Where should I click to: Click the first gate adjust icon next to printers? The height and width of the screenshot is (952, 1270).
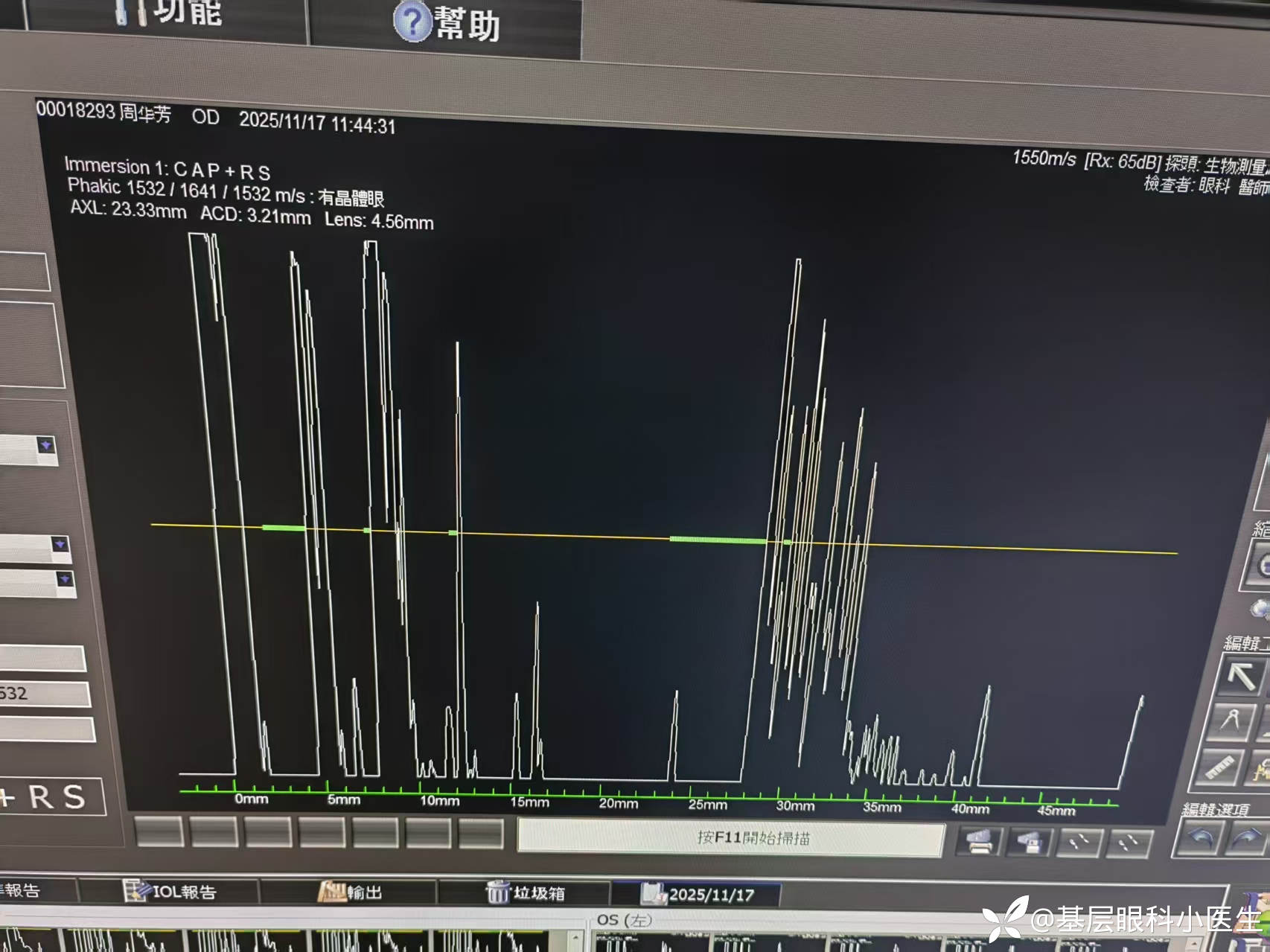coord(1079,843)
